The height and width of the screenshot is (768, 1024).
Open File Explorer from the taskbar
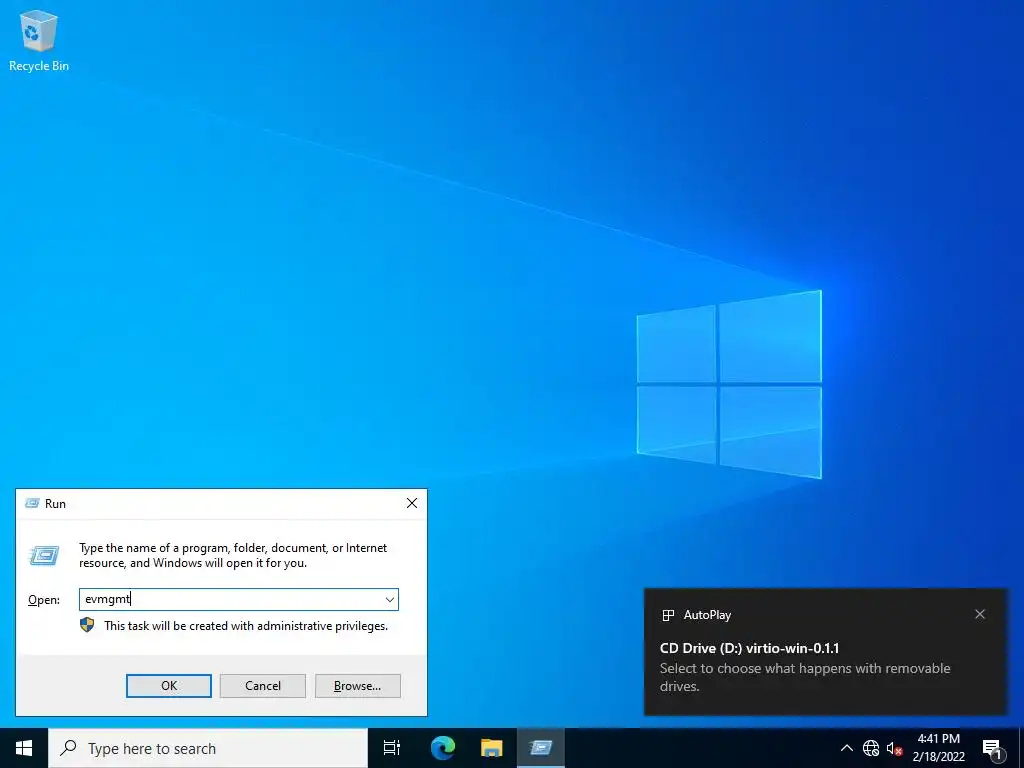[x=492, y=748]
